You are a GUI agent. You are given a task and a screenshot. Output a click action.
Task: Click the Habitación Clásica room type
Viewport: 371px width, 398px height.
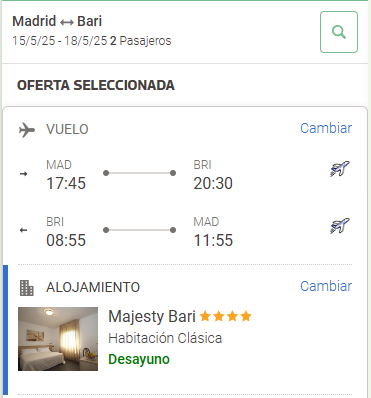[x=165, y=338]
